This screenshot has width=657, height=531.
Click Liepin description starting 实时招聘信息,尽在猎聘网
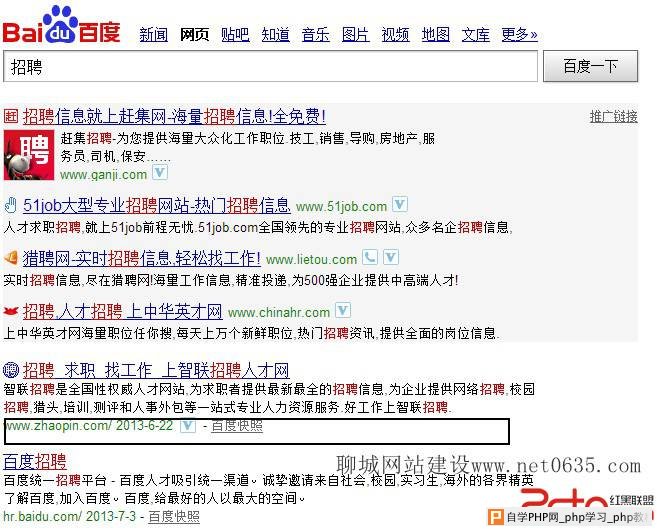tap(230, 280)
